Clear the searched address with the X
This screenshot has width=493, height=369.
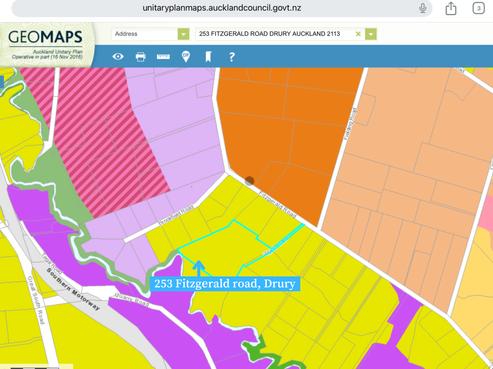(x=358, y=34)
